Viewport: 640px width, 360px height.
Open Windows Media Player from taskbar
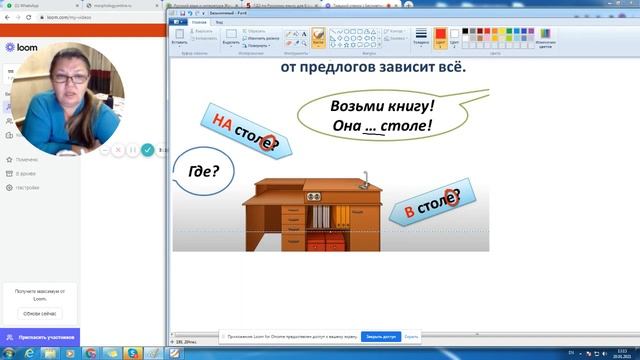[70, 353]
